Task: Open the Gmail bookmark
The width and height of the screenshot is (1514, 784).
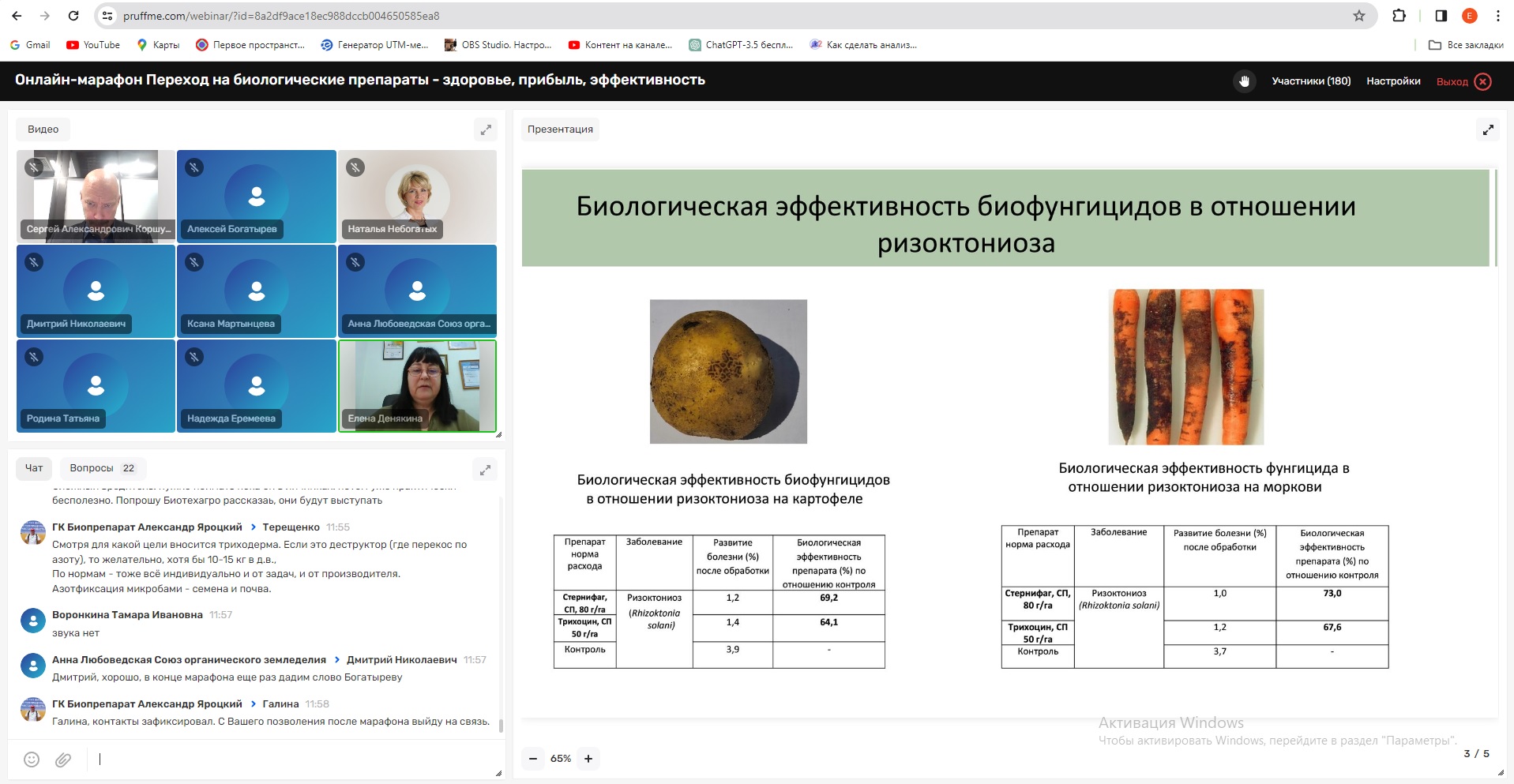Action: tap(30, 45)
